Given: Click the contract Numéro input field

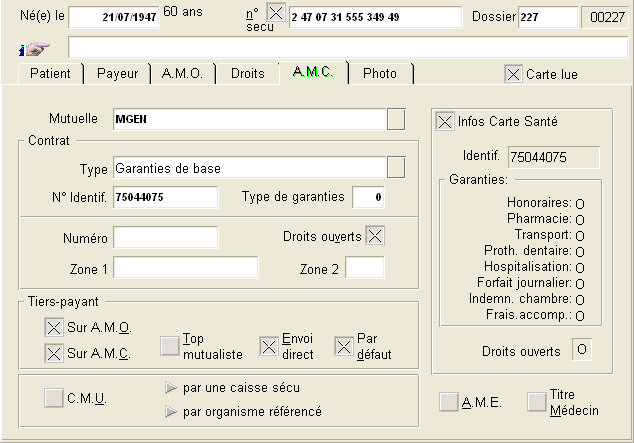Looking at the screenshot, I should tap(165, 237).
